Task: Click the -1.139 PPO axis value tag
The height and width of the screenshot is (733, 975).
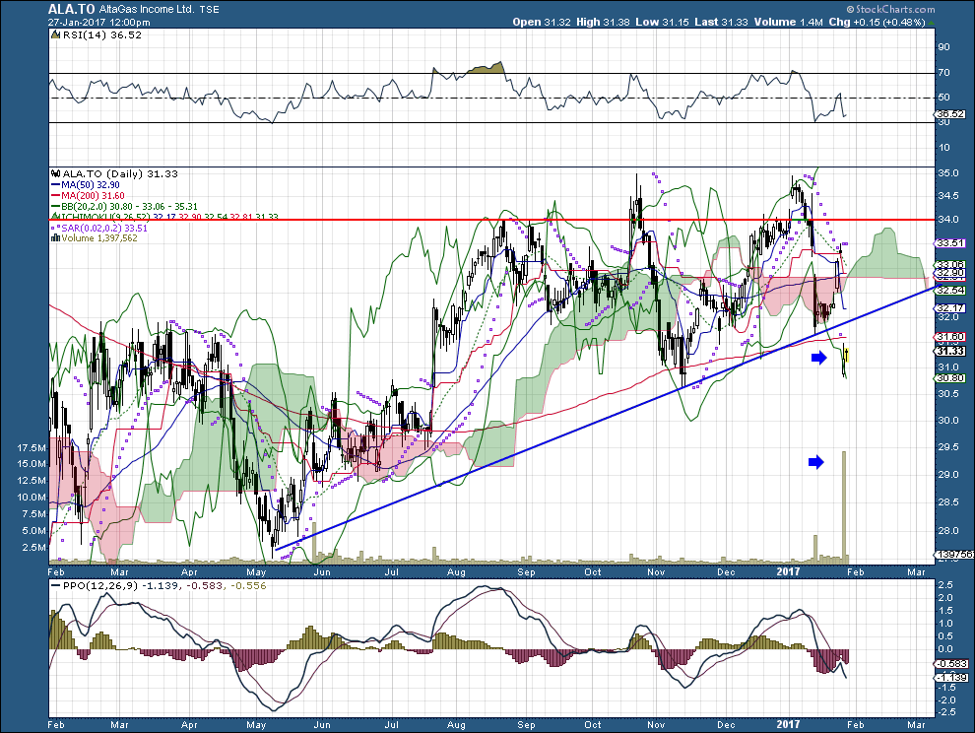Action: coord(952,678)
